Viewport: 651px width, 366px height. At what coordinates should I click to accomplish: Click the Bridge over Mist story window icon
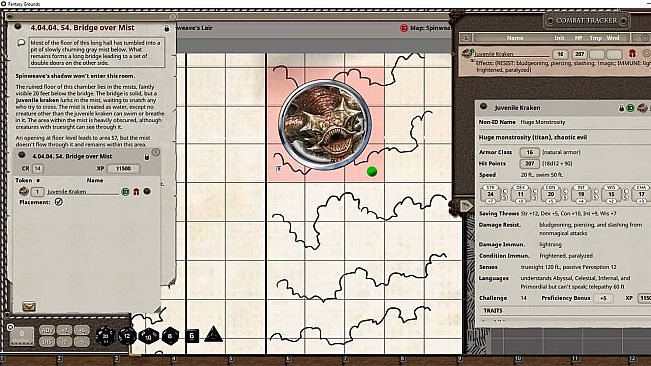tap(18, 27)
